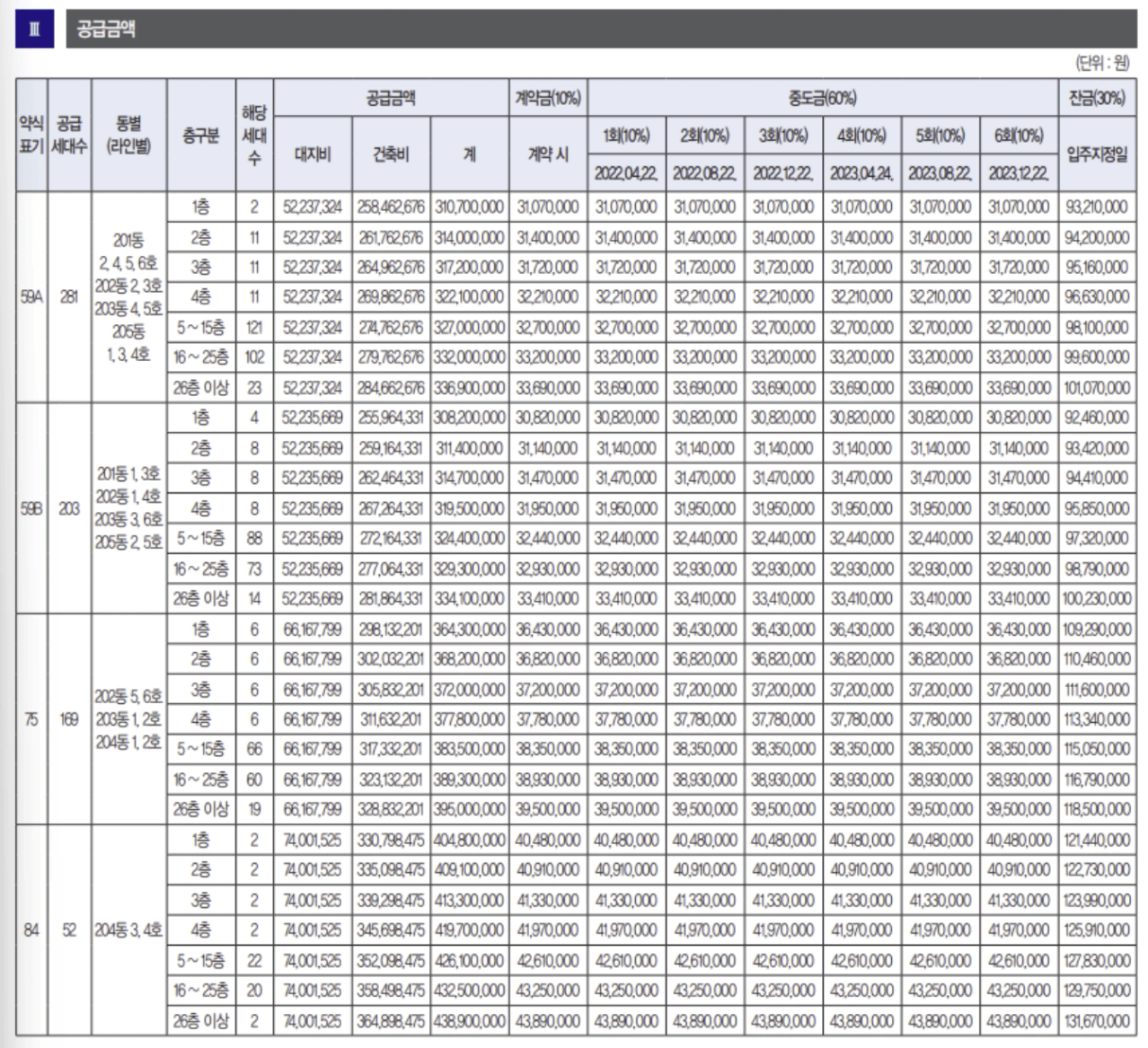
Task: Click the 잔금(30%) header cell
Action: (1097, 97)
